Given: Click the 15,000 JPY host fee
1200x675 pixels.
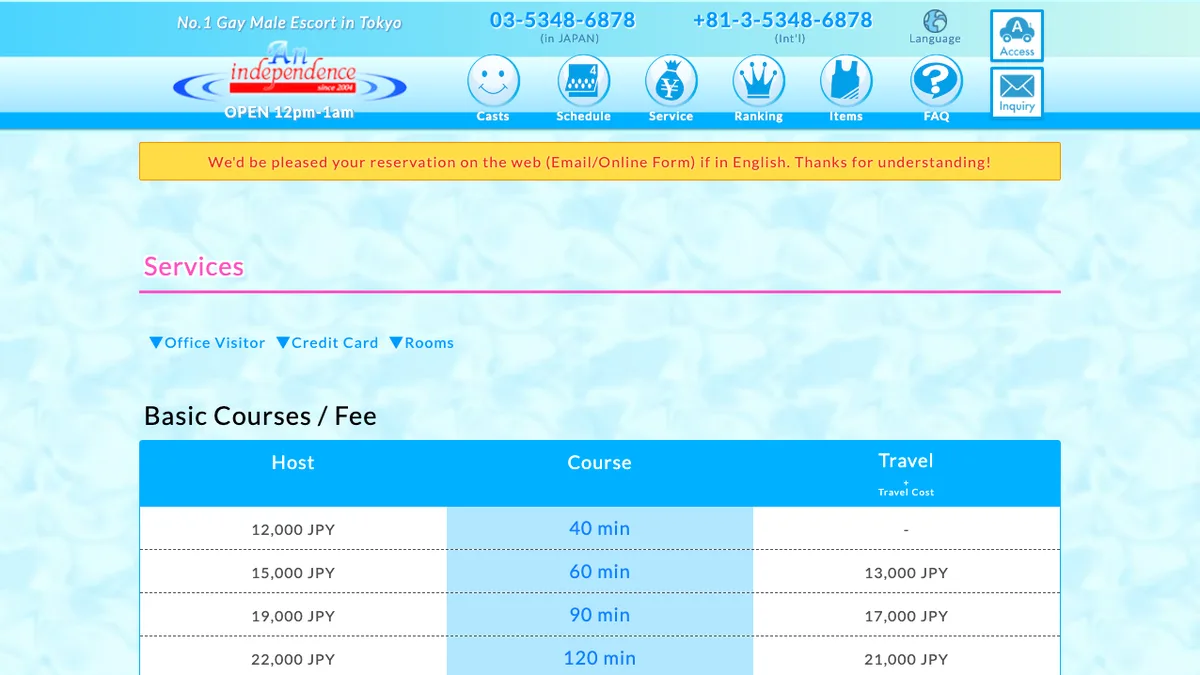Looking at the screenshot, I should pyautogui.click(x=293, y=573).
